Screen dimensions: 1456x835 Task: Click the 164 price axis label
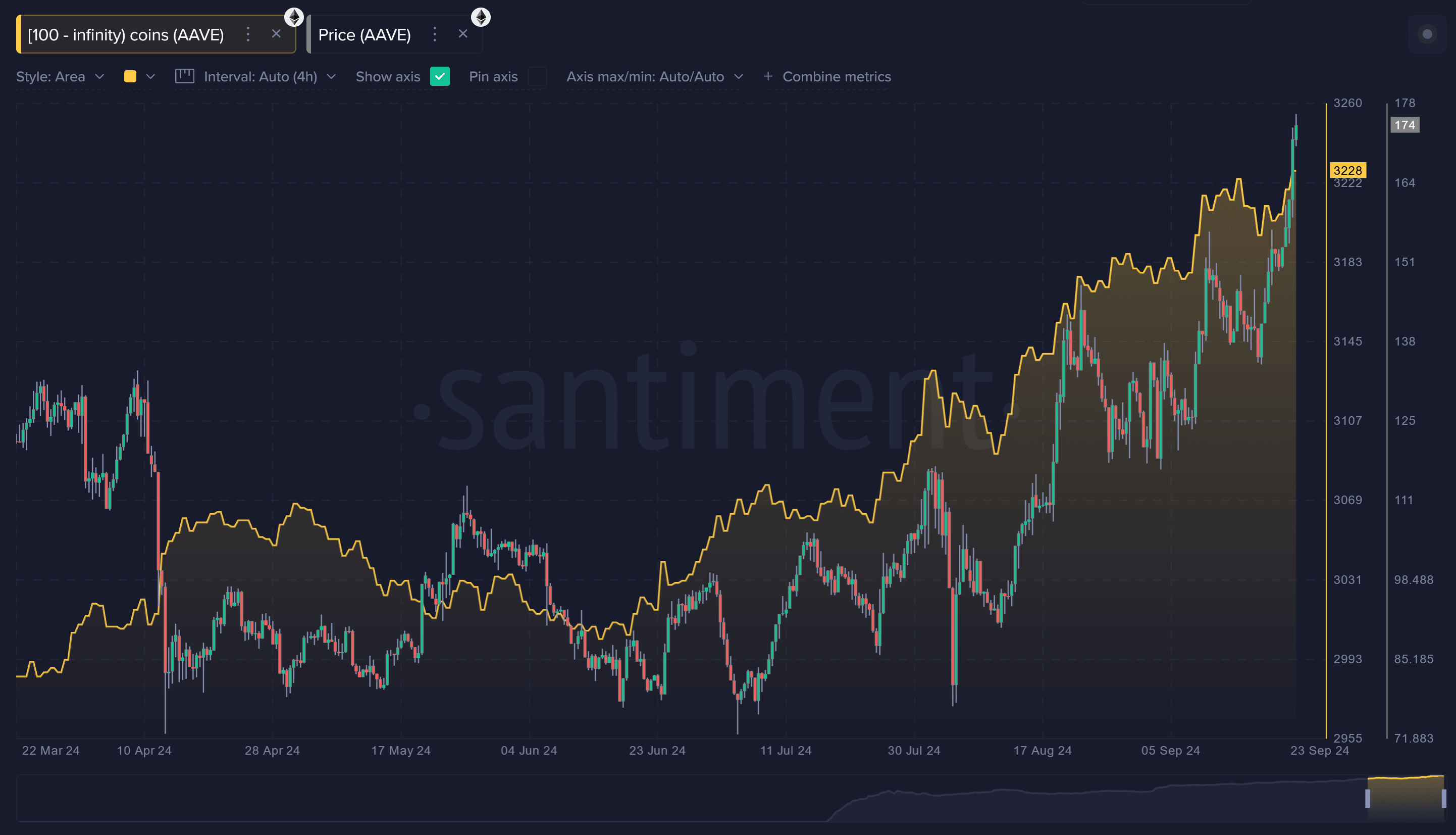click(1405, 183)
